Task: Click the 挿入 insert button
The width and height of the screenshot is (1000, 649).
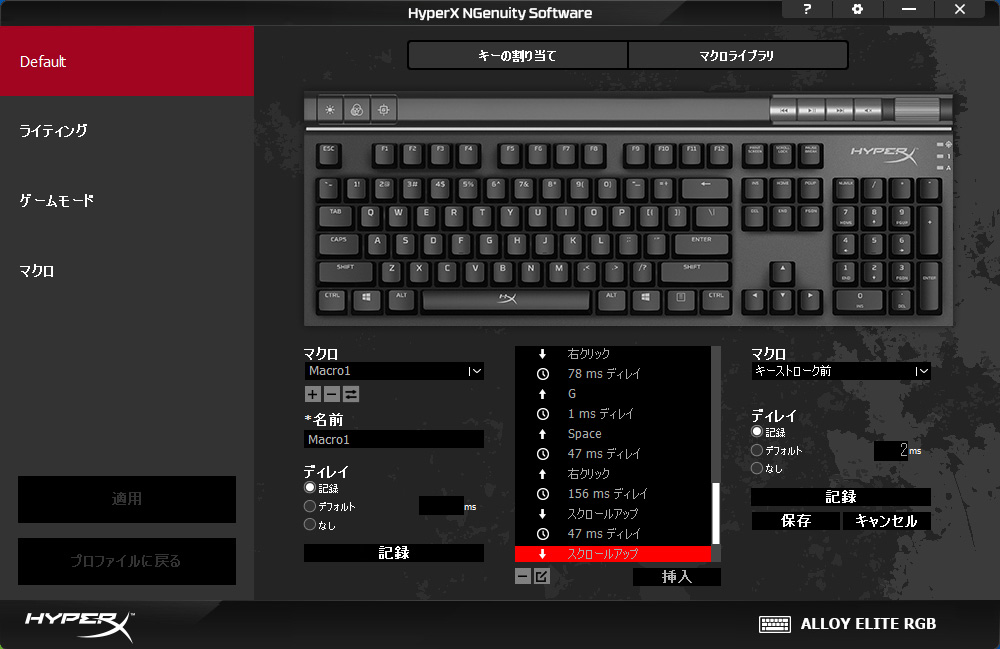Action: 677,576
